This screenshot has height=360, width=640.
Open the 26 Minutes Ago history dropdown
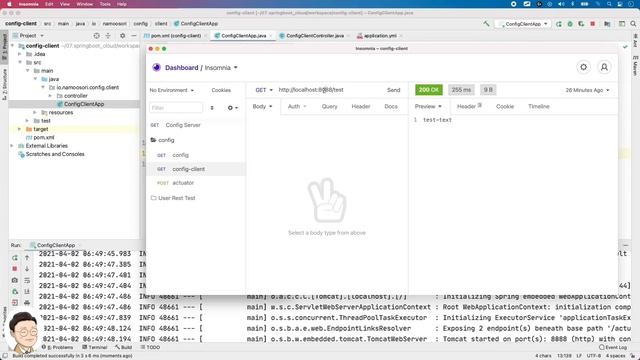point(587,90)
